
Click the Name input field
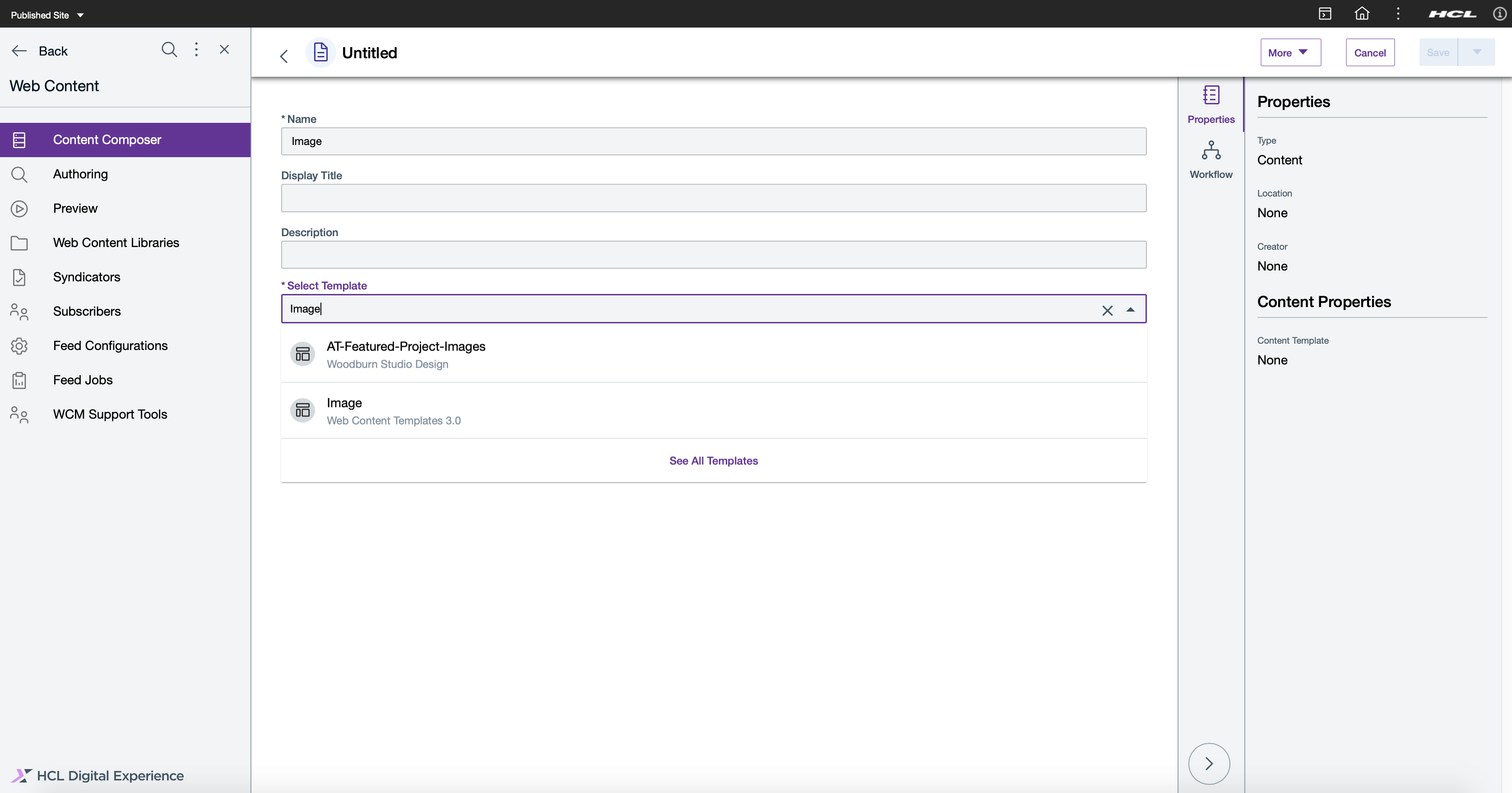pyautogui.click(x=714, y=141)
